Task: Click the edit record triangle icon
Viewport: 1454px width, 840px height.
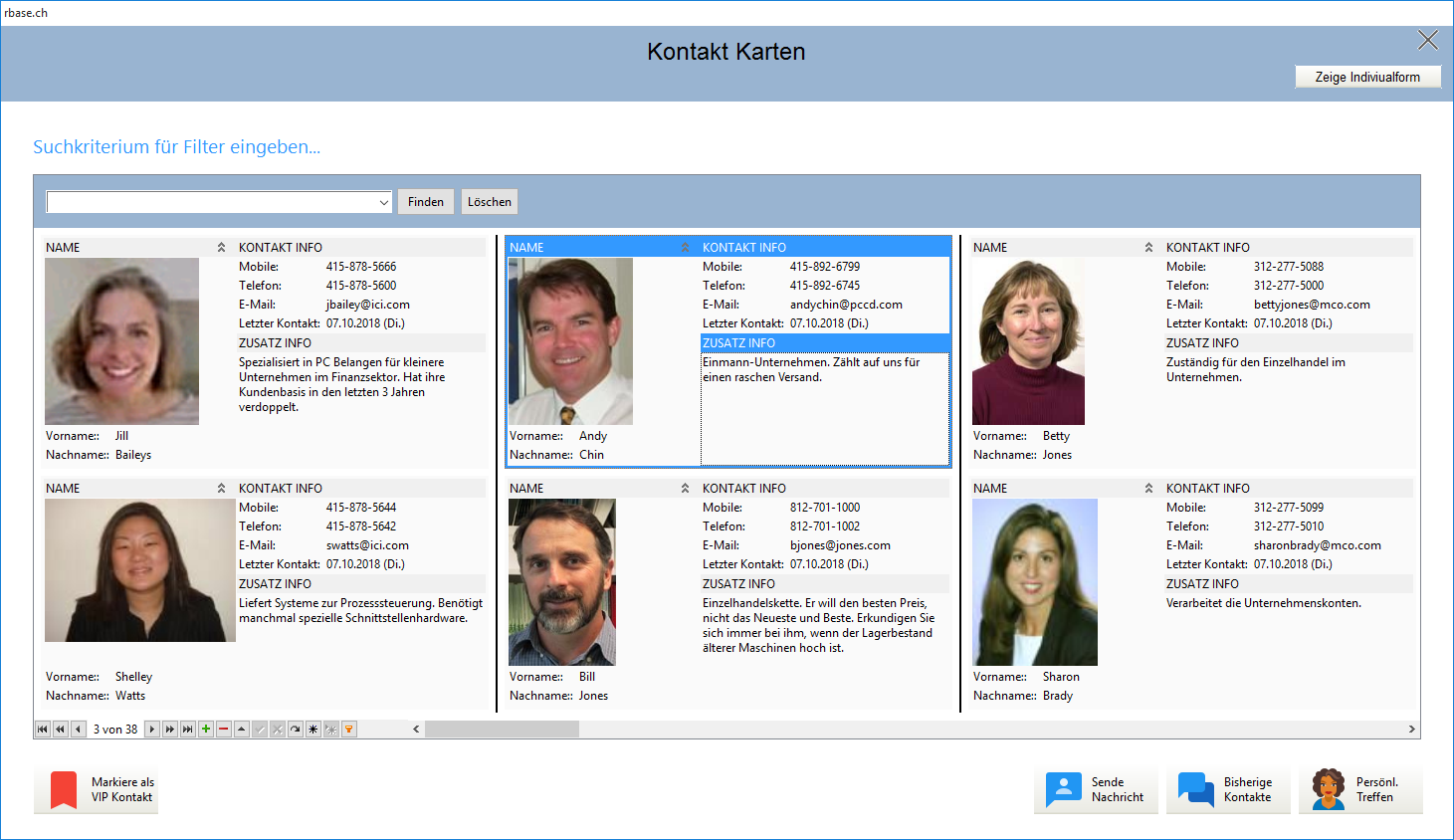Action: [242, 730]
